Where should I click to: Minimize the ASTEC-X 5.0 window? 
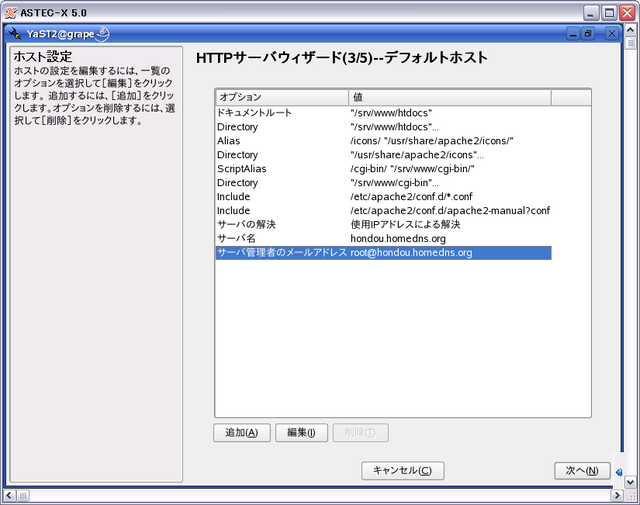pyautogui.click(x=591, y=13)
